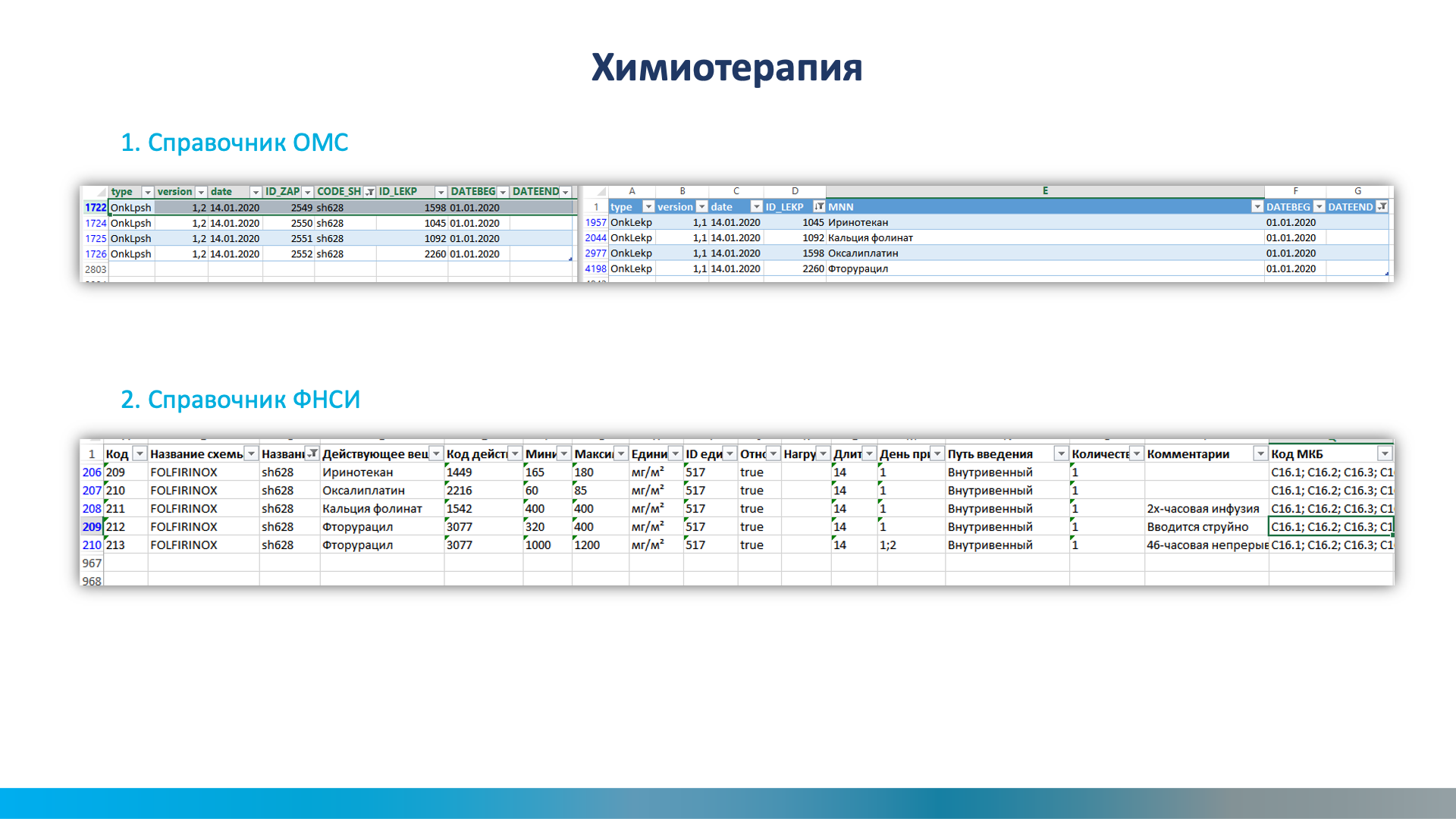Select minimum dose cell 165
Viewport: 1456px width, 819px height.
547,472
